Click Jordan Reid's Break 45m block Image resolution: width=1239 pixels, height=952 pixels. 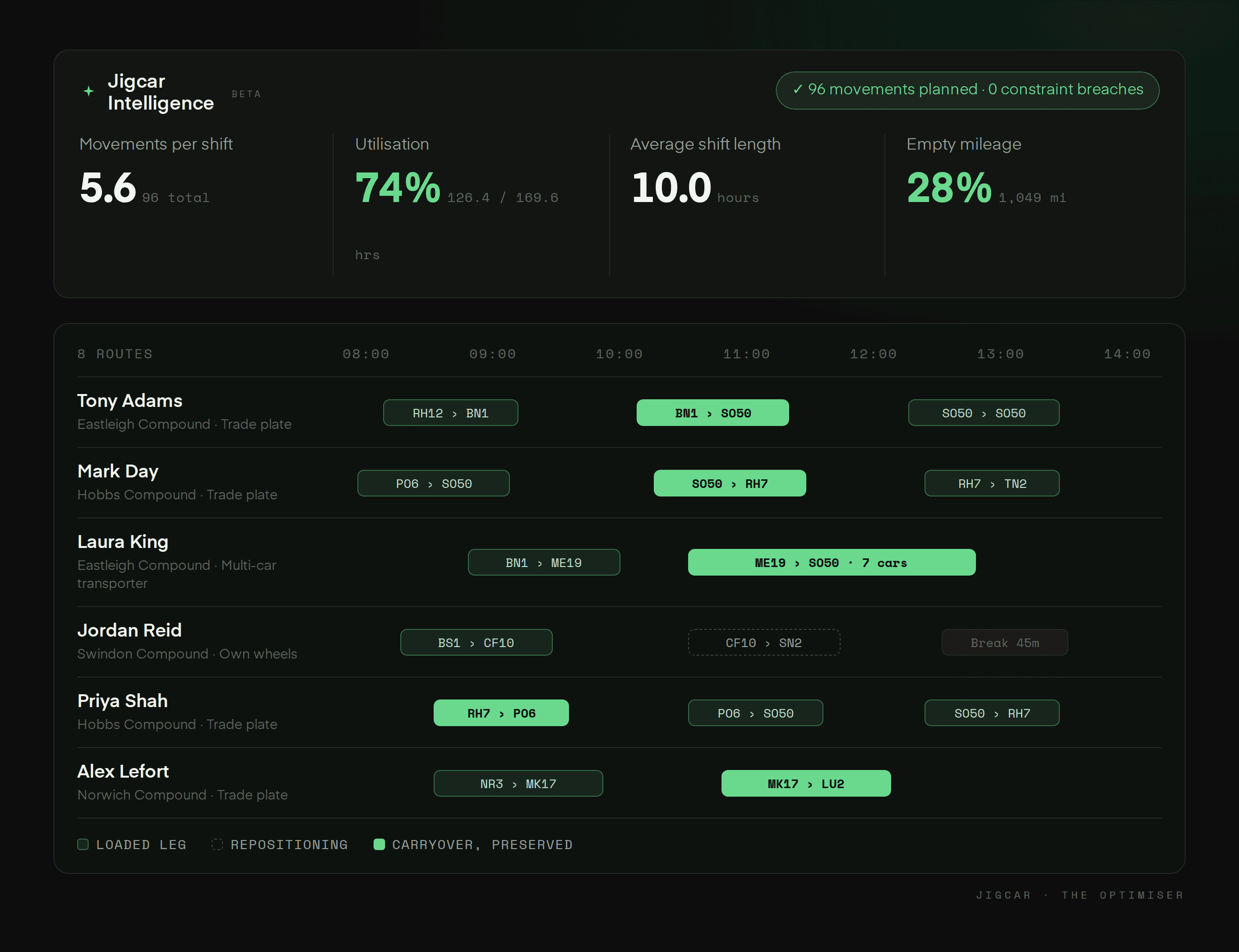[1005, 642]
